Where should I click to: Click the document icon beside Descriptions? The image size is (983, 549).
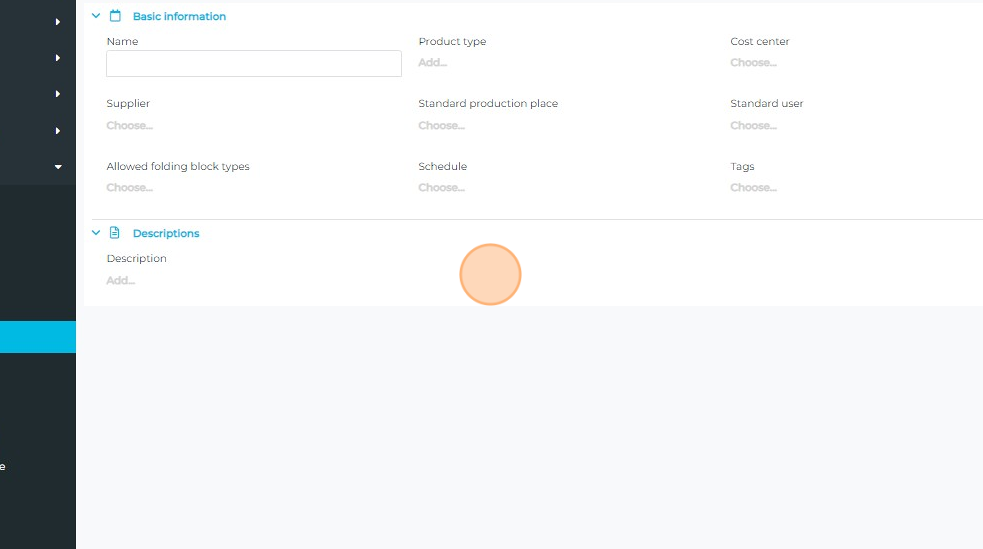(x=115, y=233)
